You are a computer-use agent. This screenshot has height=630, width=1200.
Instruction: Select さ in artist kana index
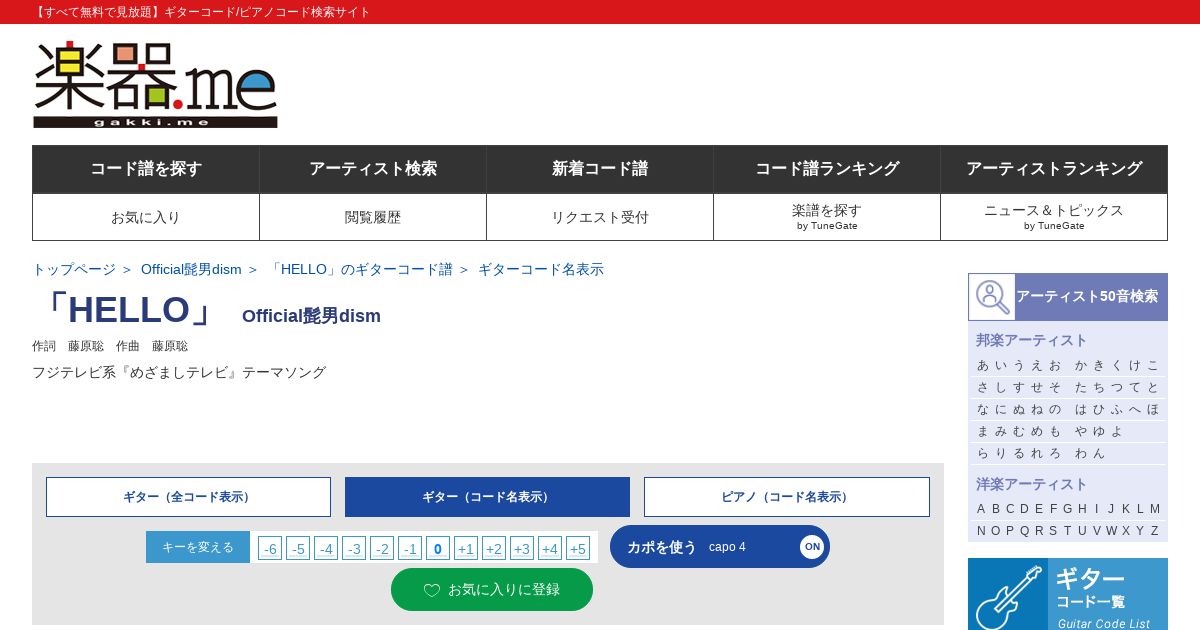point(983,387)
